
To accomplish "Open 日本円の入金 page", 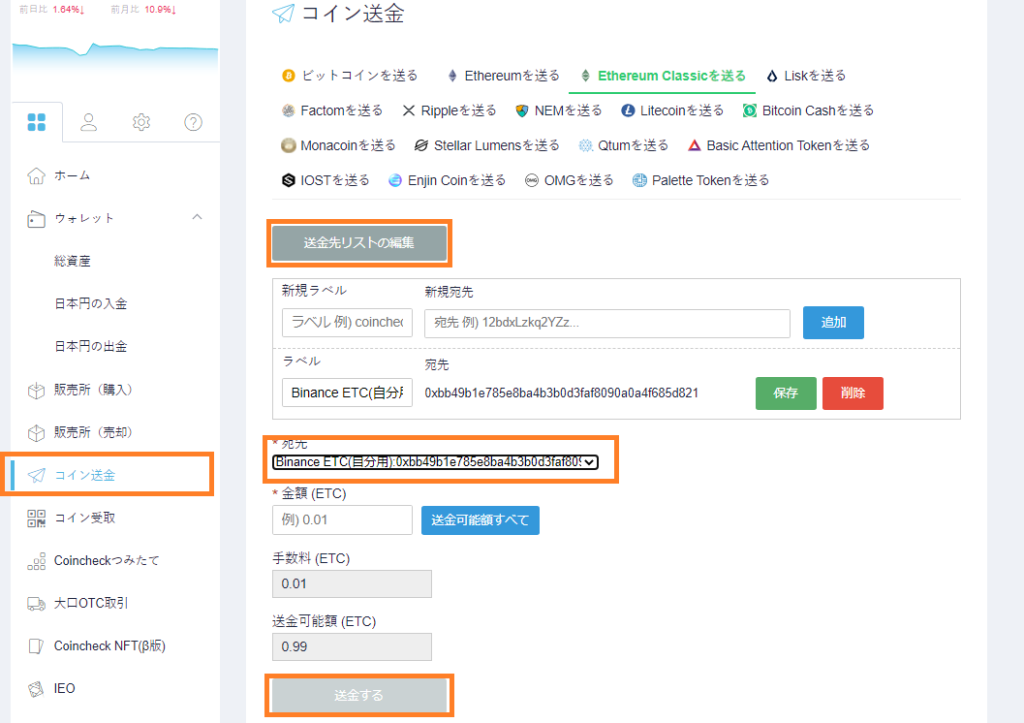I will point(91,304).
